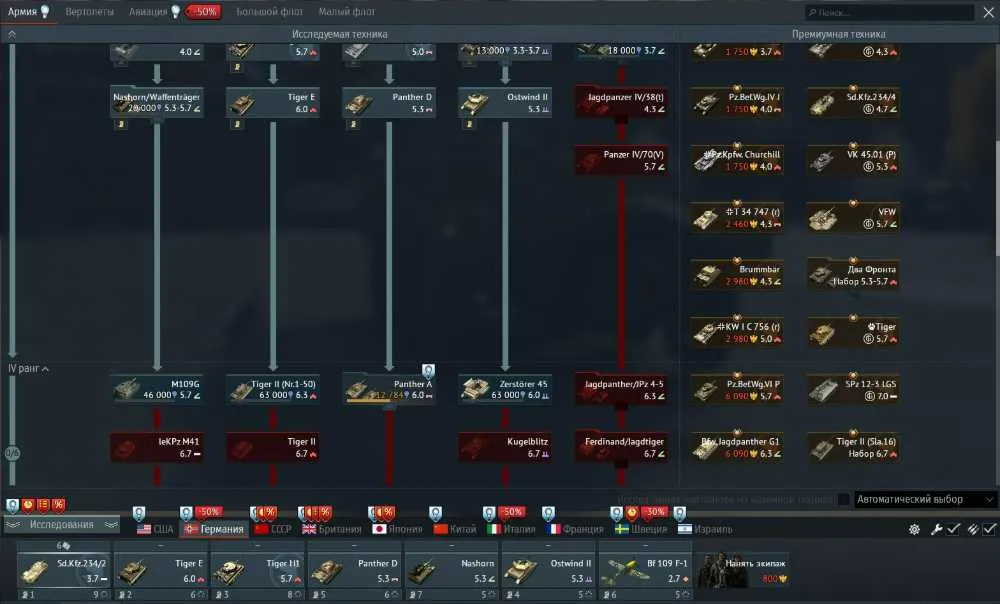Open the Автоматический выбор dropdown
The height and width of the screenshot is (604, 1000).
[924, 499]
